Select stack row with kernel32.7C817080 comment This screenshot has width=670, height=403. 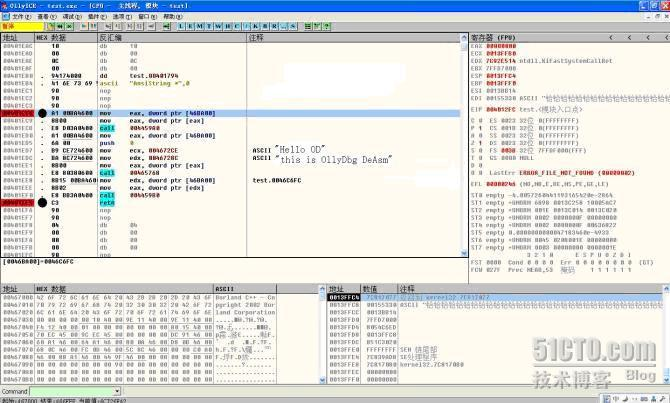495,365
